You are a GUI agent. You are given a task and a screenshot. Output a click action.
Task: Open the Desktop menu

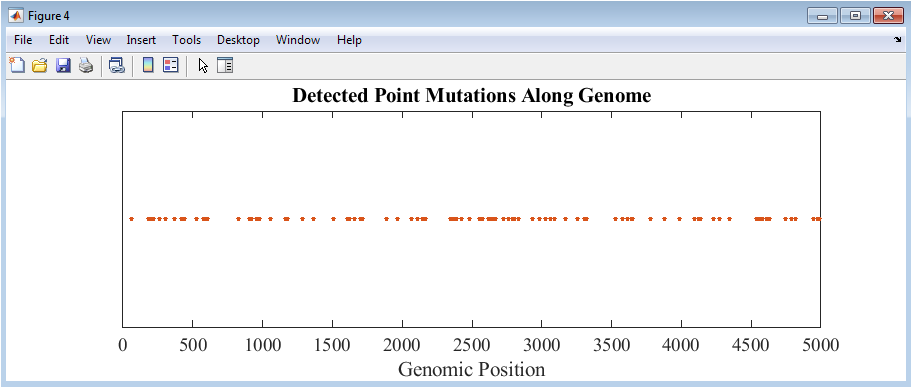(238, 40)
